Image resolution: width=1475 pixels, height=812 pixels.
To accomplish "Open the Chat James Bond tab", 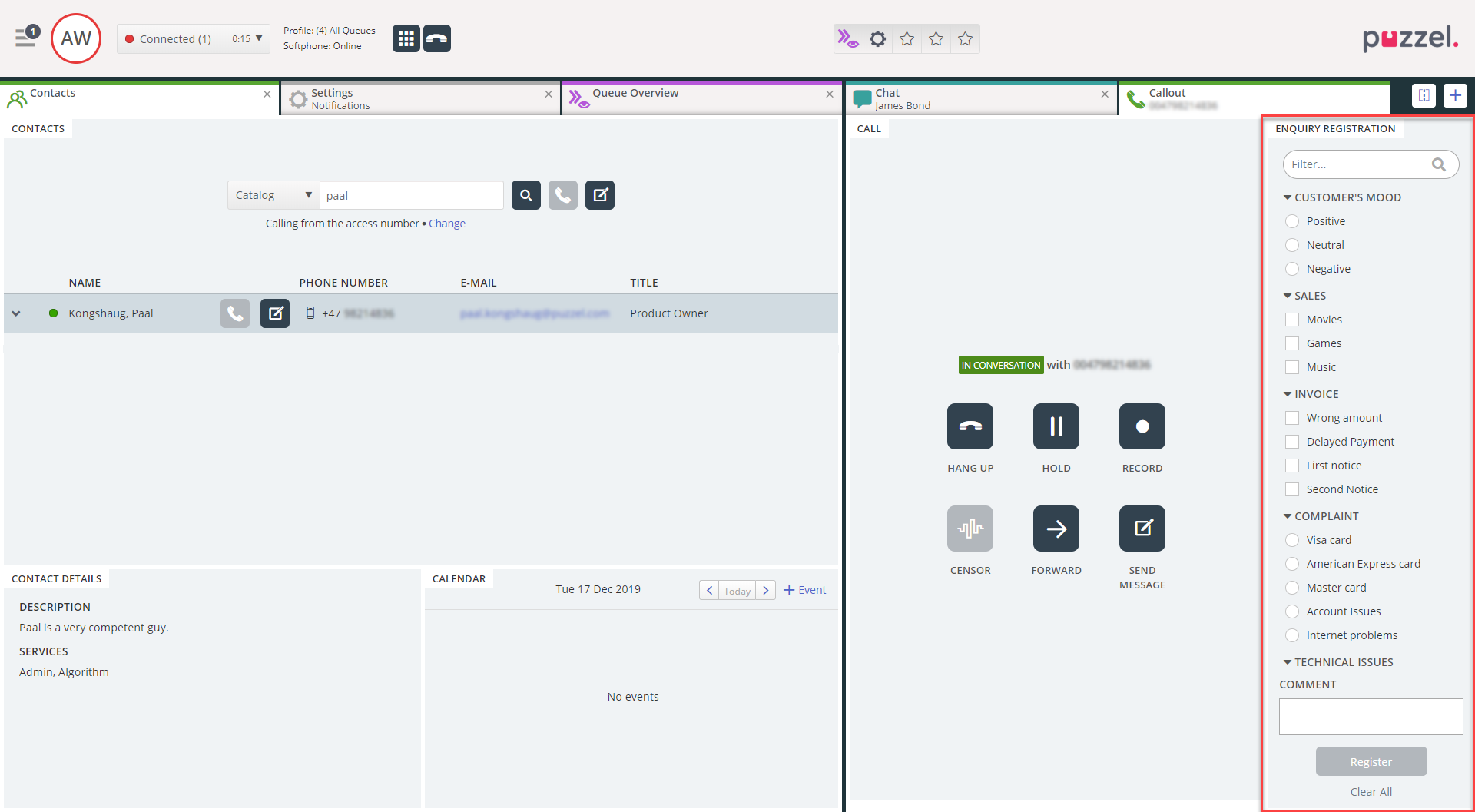I will pyautogui.click(x=902, y=99).
